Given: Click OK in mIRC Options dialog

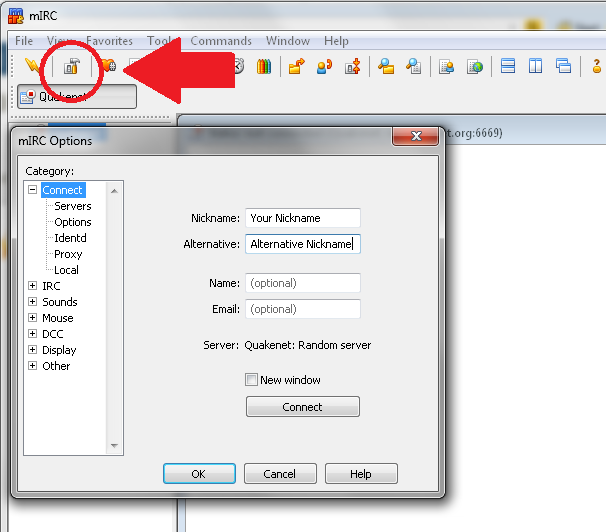Looking at the screenshot, I should (198, 474).
